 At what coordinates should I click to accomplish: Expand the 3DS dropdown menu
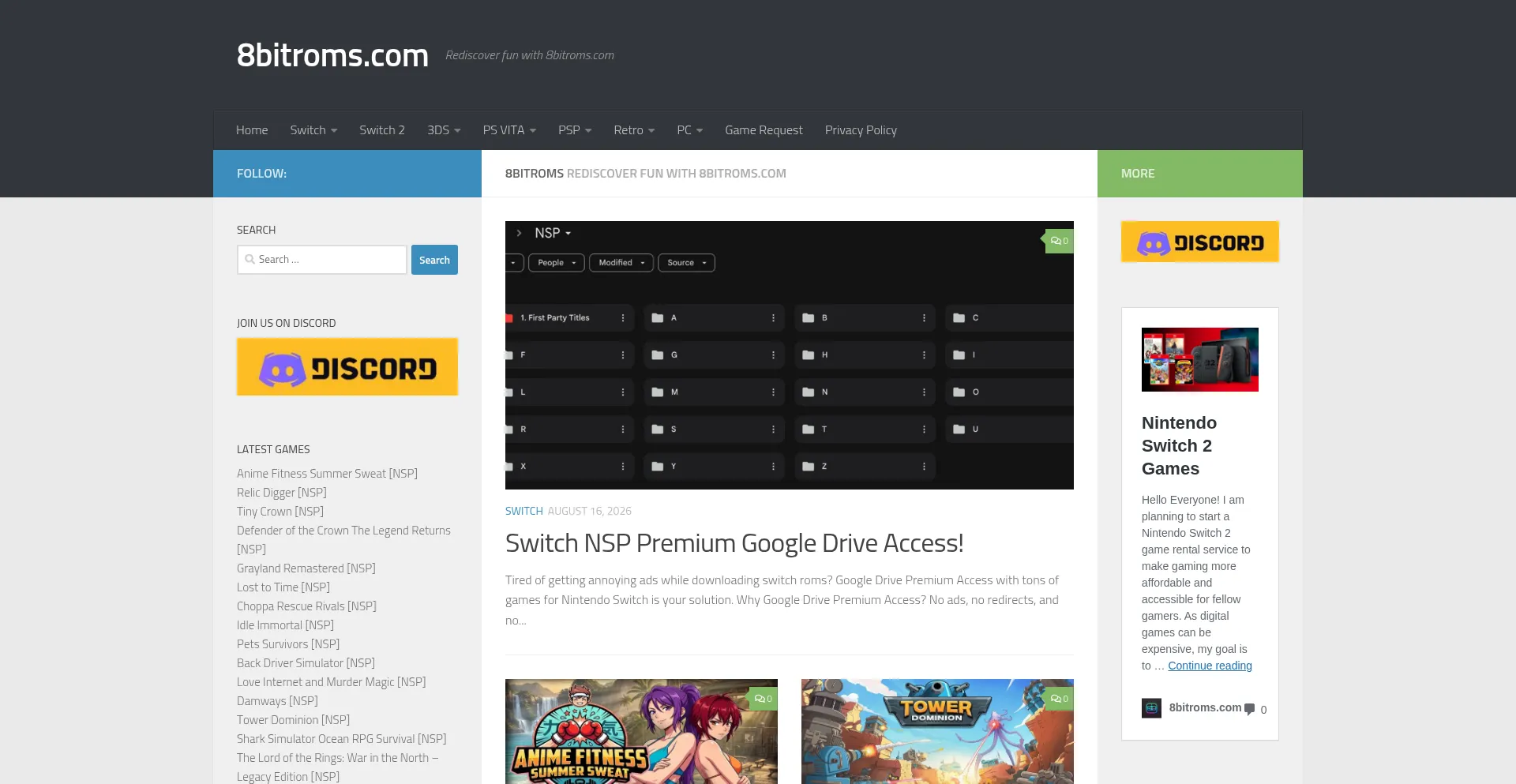point(444,130)
